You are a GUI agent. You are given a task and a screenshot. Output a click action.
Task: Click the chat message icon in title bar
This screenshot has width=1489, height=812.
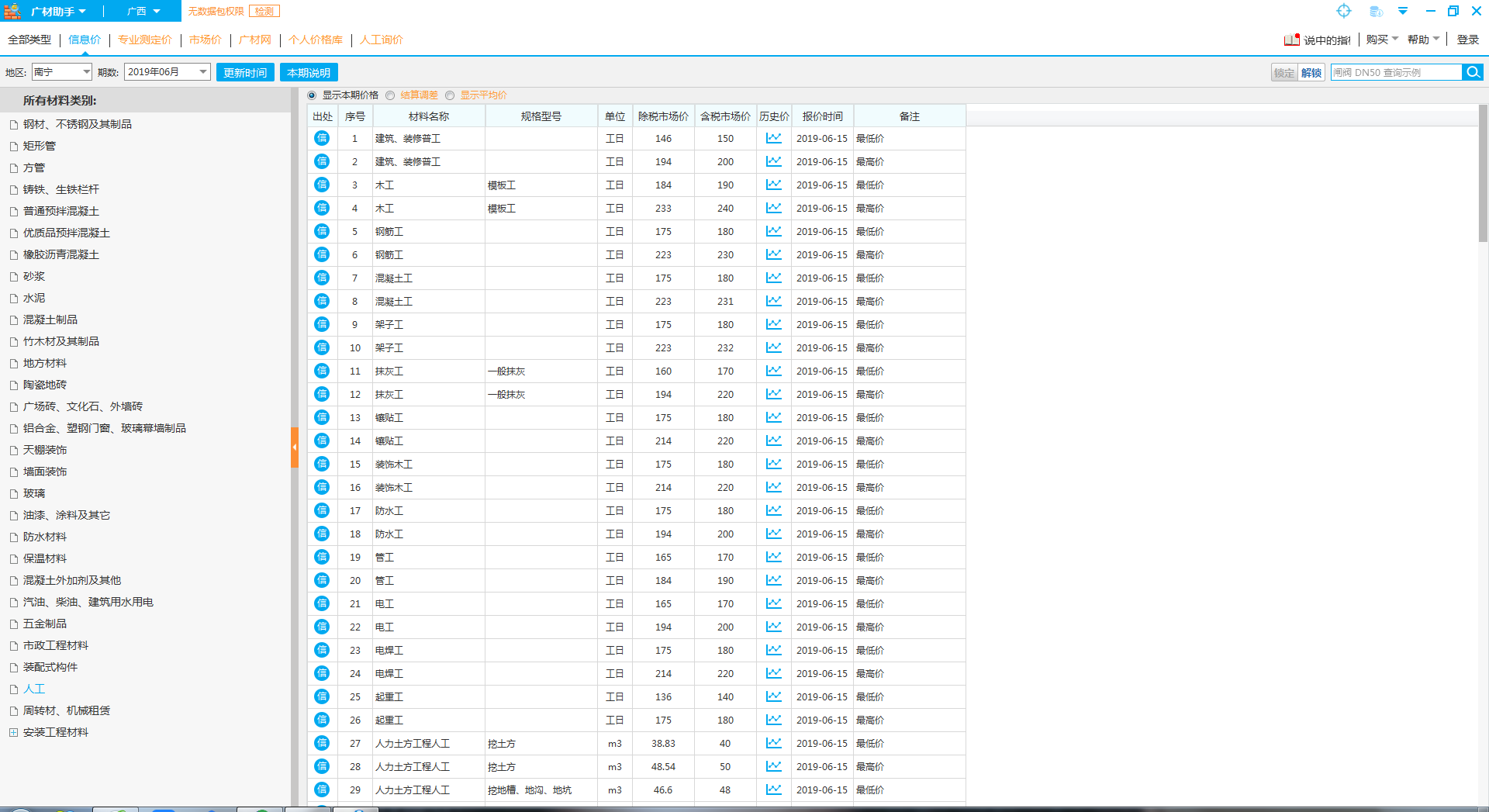pos(1376,11)
